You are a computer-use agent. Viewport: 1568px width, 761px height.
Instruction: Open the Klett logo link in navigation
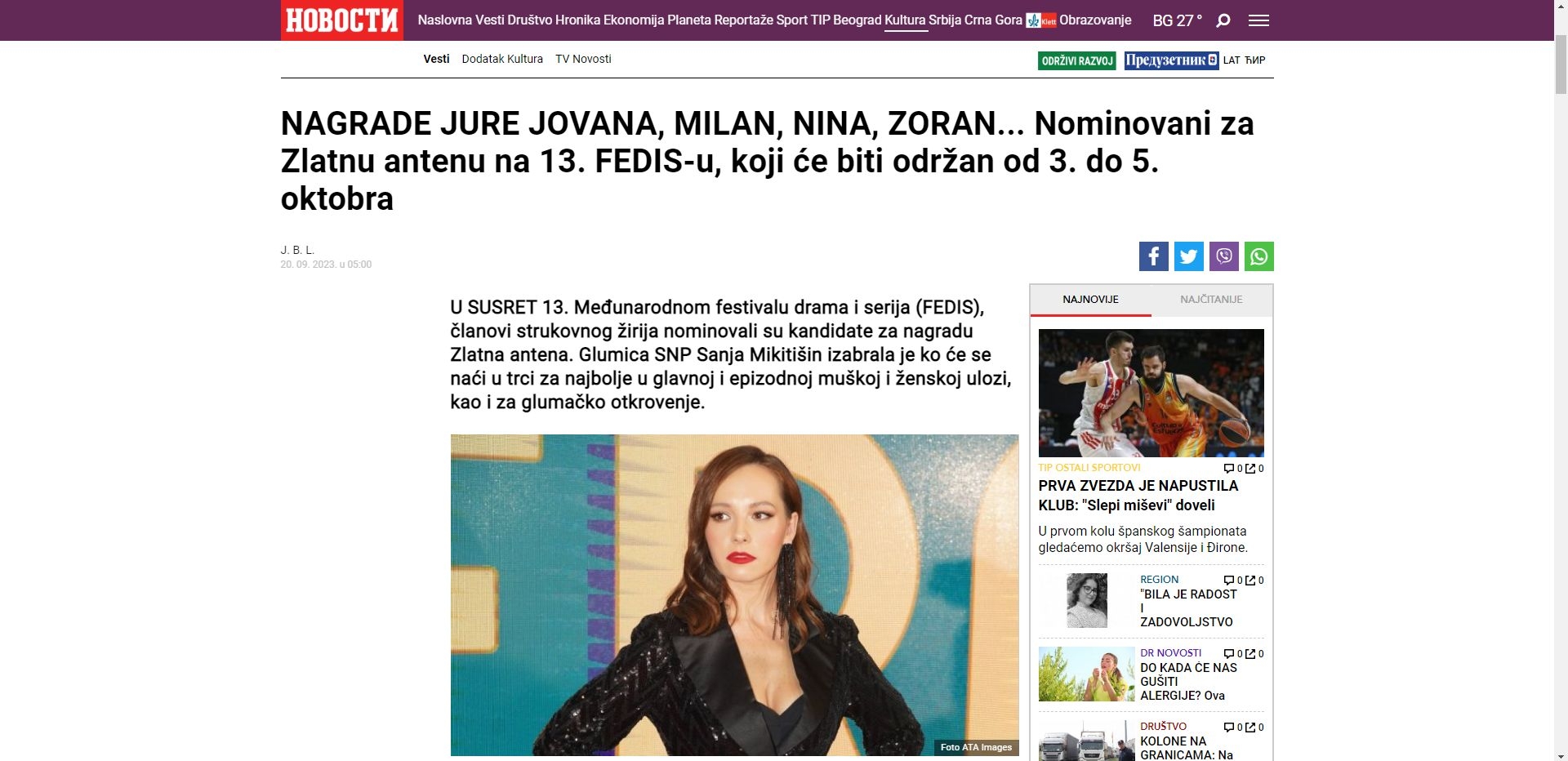1041,20
